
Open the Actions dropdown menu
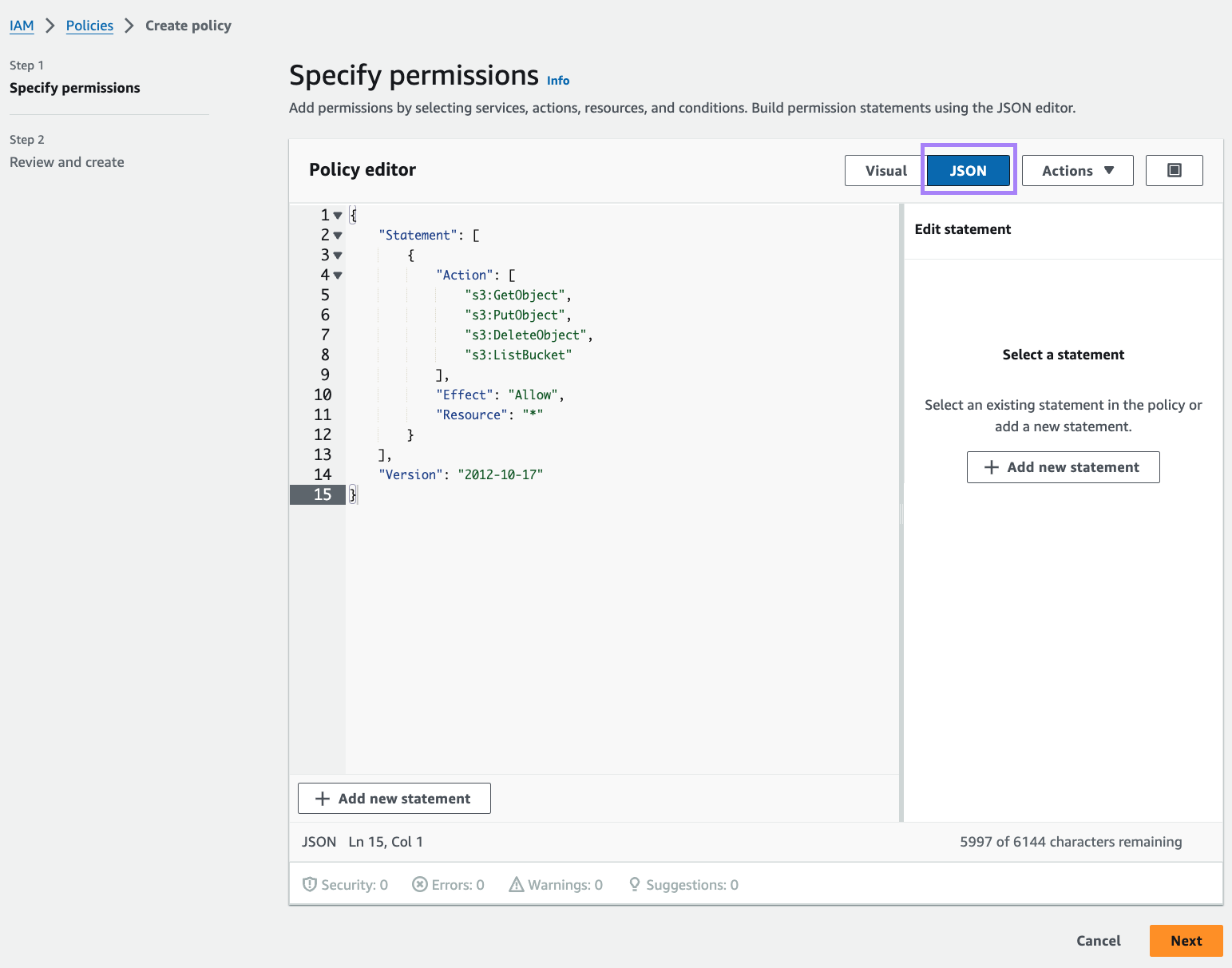[x=1077, y=170]
